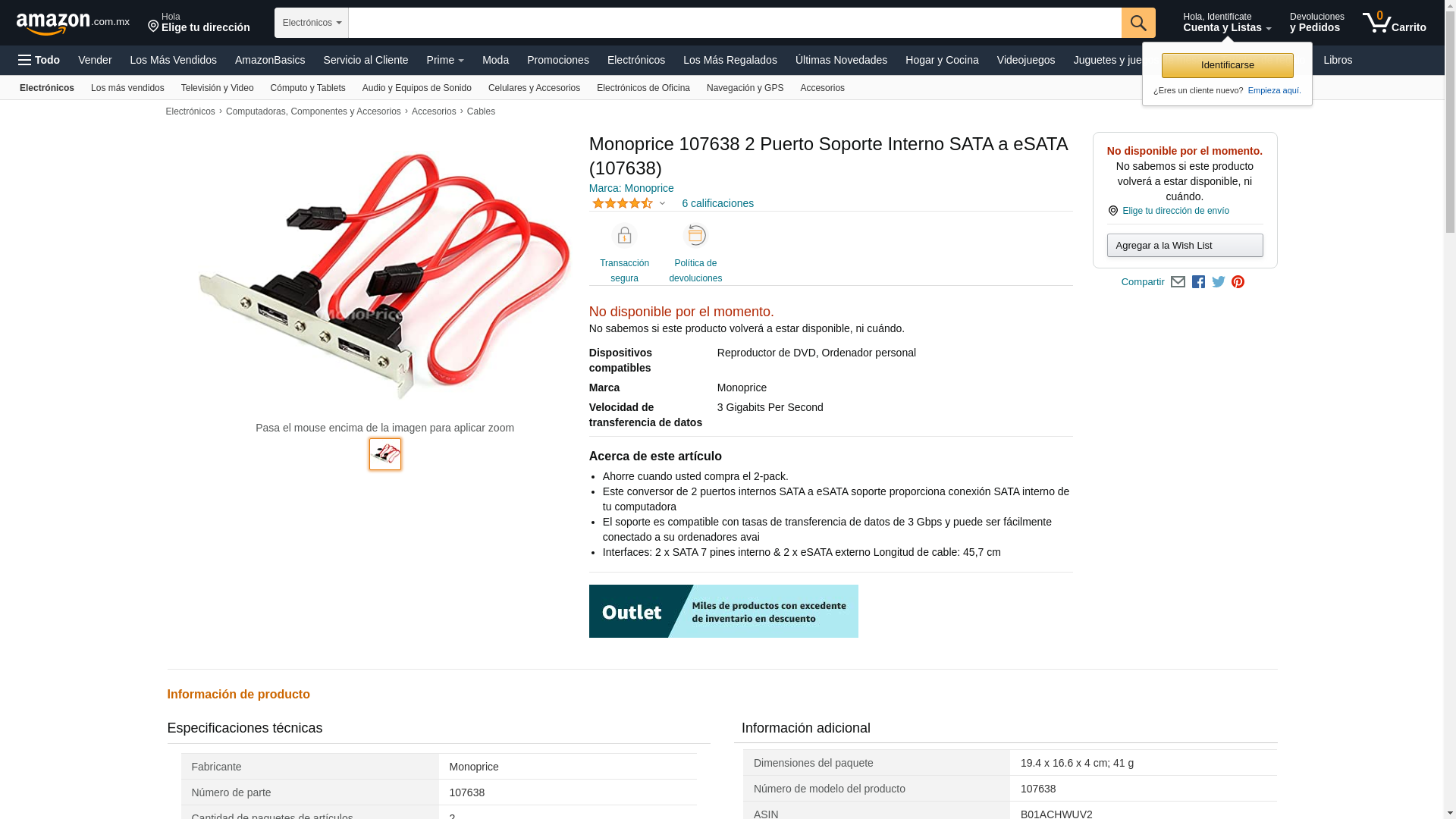Share product on Facebook icon

1198,282
